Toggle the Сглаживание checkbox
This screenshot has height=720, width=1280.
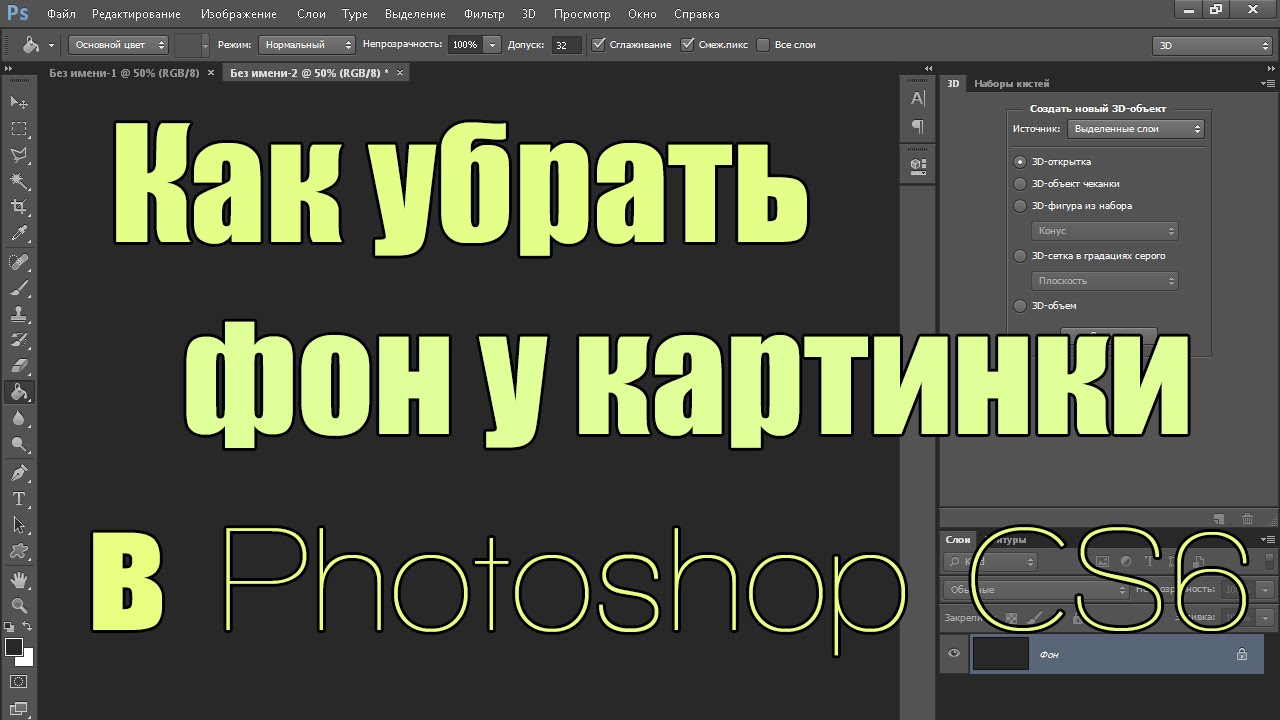pyautogui.click(x=599, y=45)
